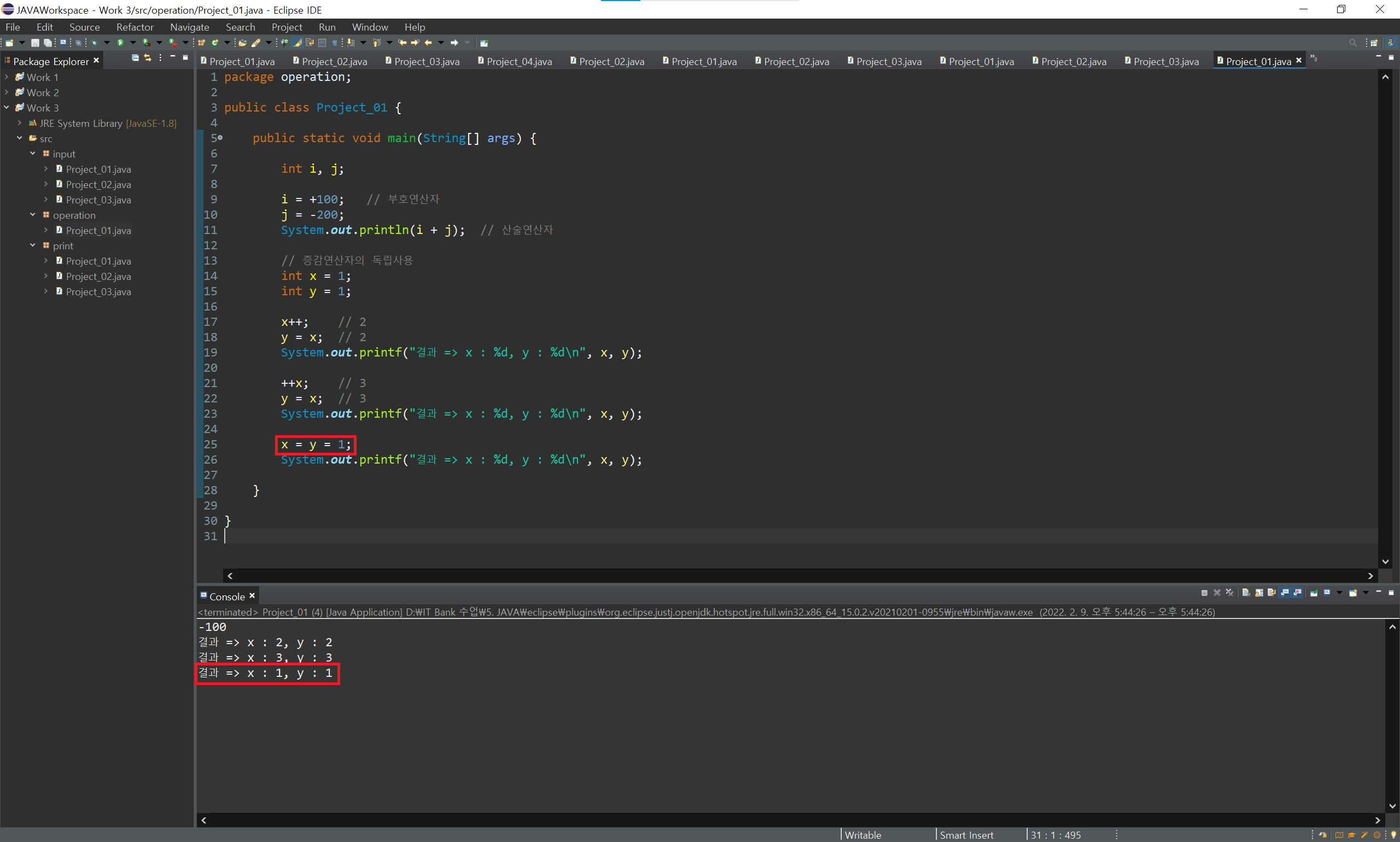Toggle Link with Editor in Package Explorer
The height and width of the screenshot is (842, 1400).
coord(148,58)
